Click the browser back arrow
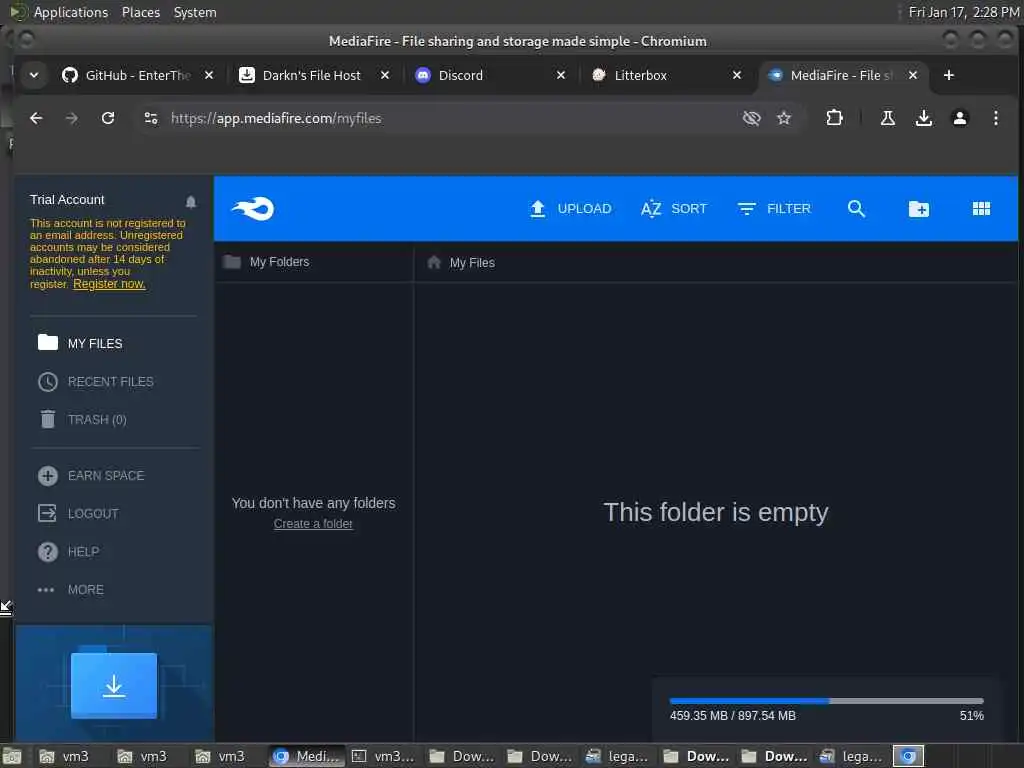 click(x=37, y=118)
